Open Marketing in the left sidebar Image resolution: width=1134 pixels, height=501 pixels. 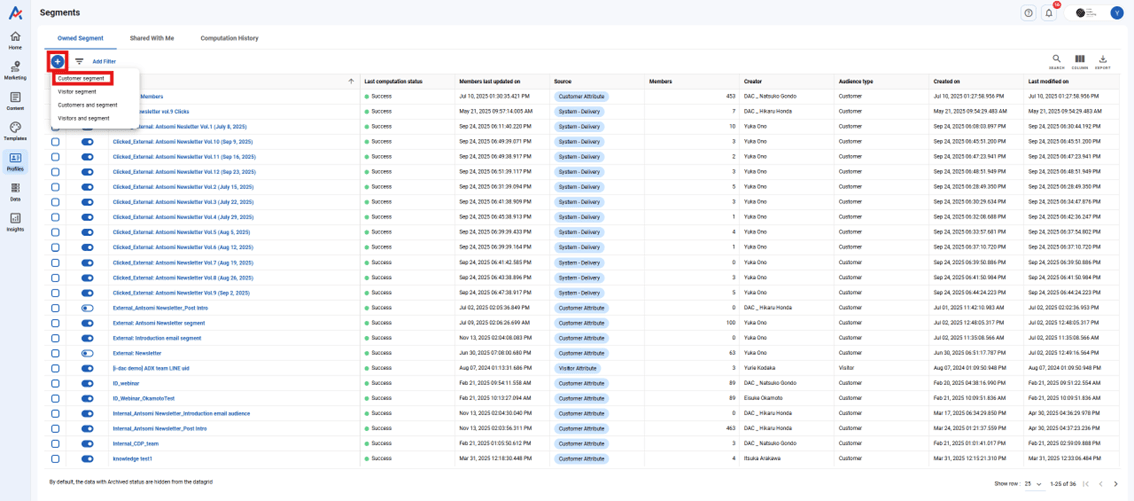[15, 70]
